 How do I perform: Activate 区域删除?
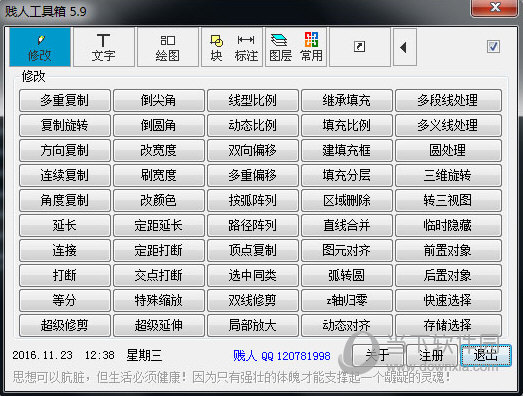point(347,200)
